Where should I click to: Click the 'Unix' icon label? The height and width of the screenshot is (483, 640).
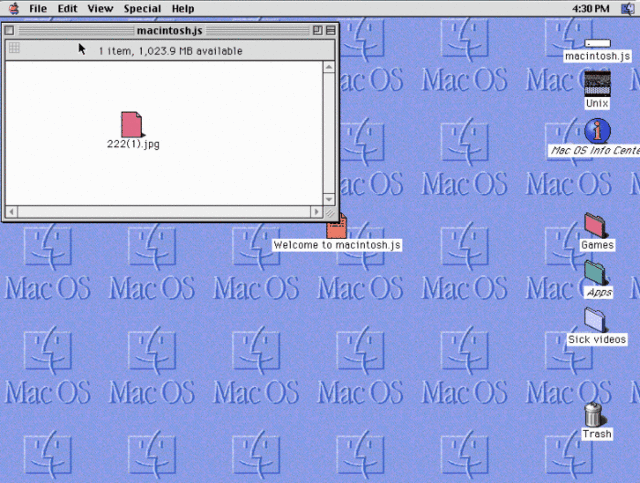pos(597,103)
